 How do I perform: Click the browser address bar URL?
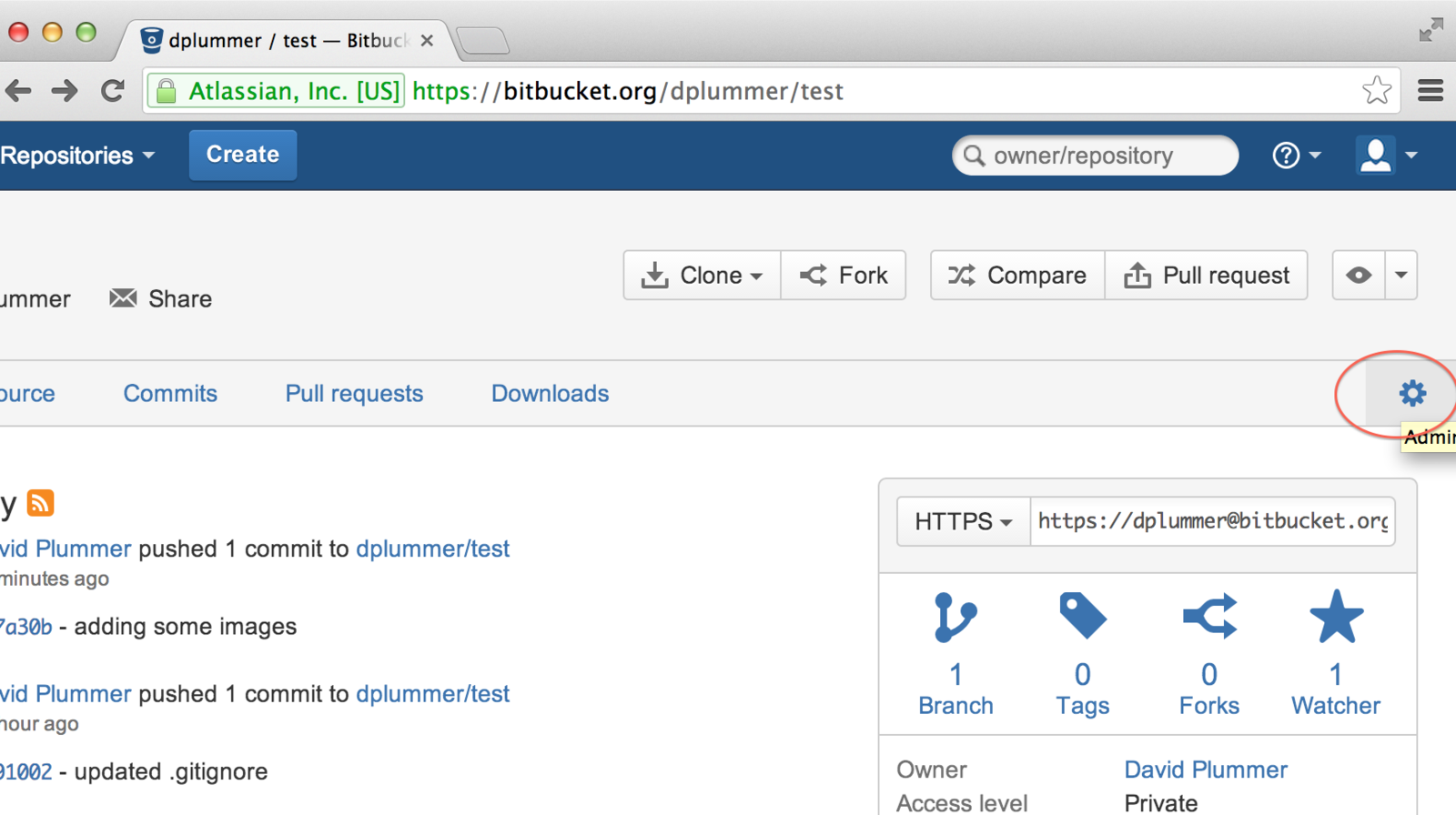(x=628, y=91)
